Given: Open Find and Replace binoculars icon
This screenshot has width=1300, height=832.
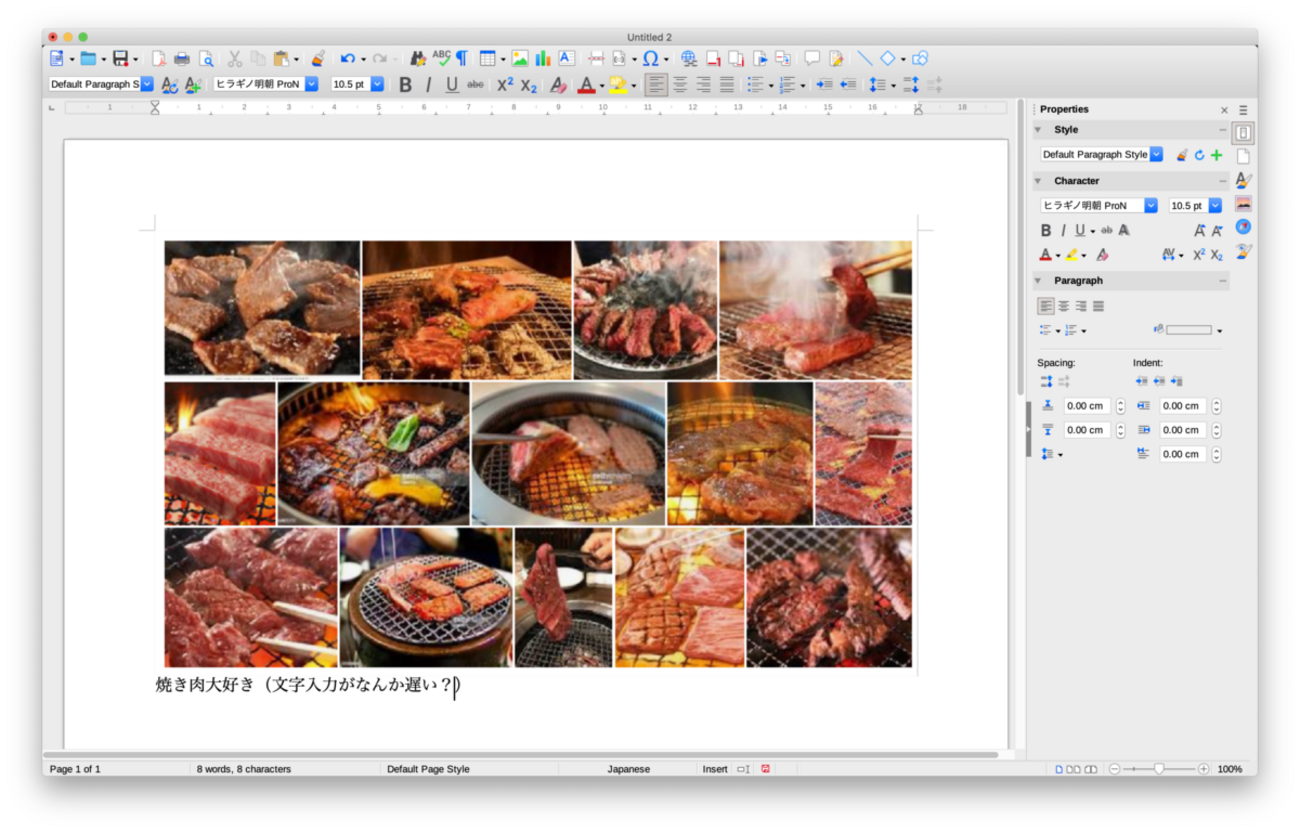Looking at the screenshot, I should [418, 59].
